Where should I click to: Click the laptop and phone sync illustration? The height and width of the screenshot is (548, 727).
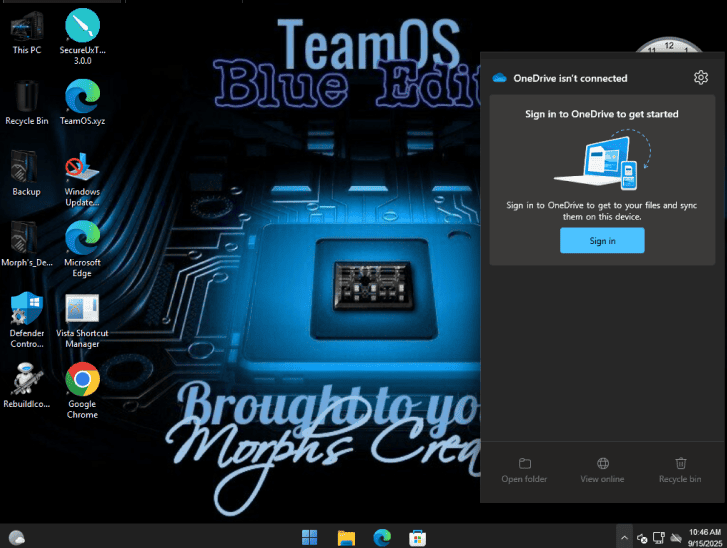pos(602,159)
